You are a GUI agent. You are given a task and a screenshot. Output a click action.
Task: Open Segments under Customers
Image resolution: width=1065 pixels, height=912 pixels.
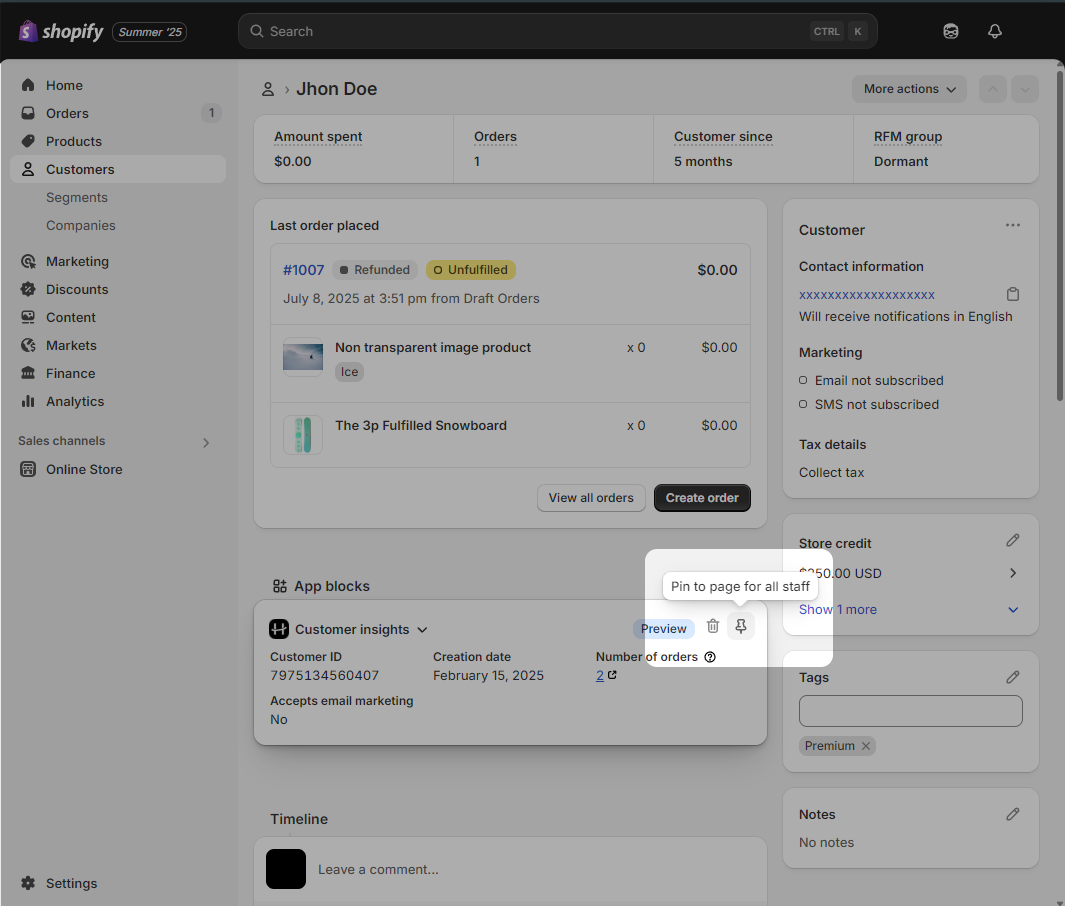pyautogui.click(x=77, y=197)
